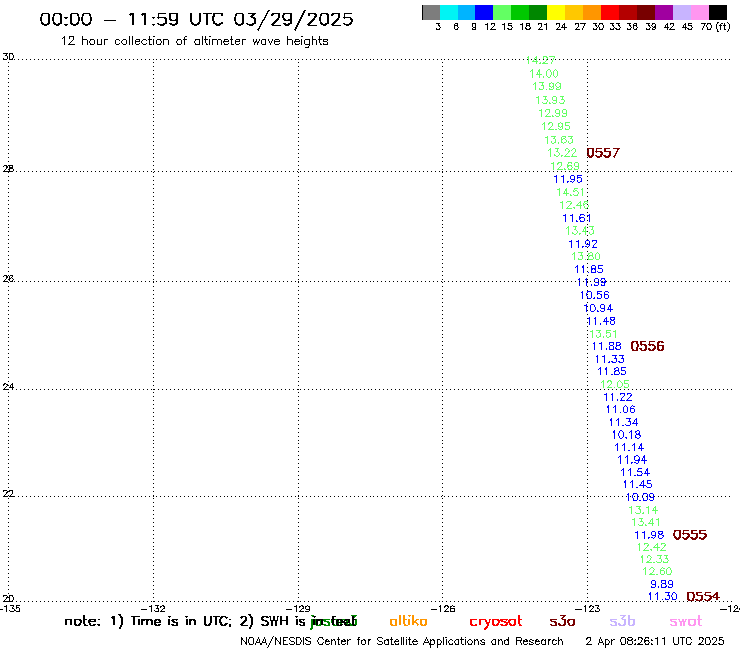Select the 11.33 wave height value
Image resolution: width=740 pixels, height=650 pixels.
click(x=609, y=359)
